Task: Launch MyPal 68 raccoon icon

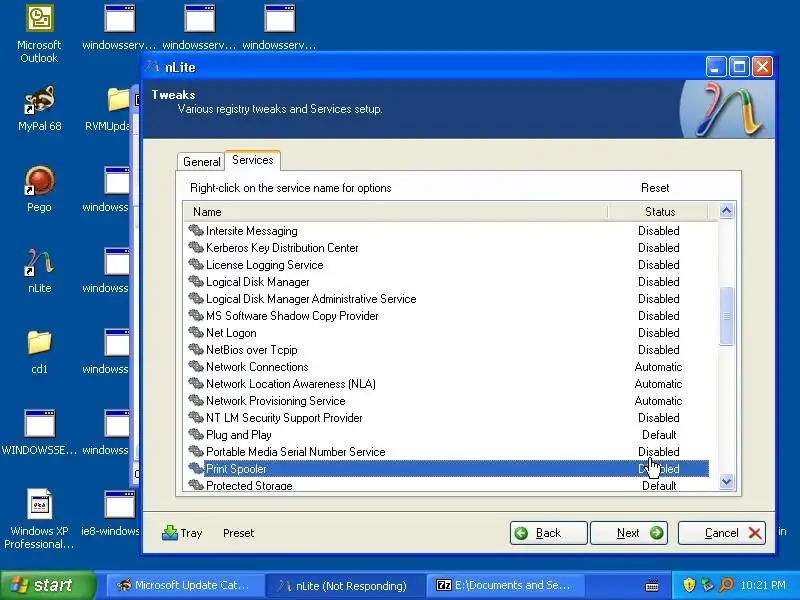Action: click(x=39, y=109)
